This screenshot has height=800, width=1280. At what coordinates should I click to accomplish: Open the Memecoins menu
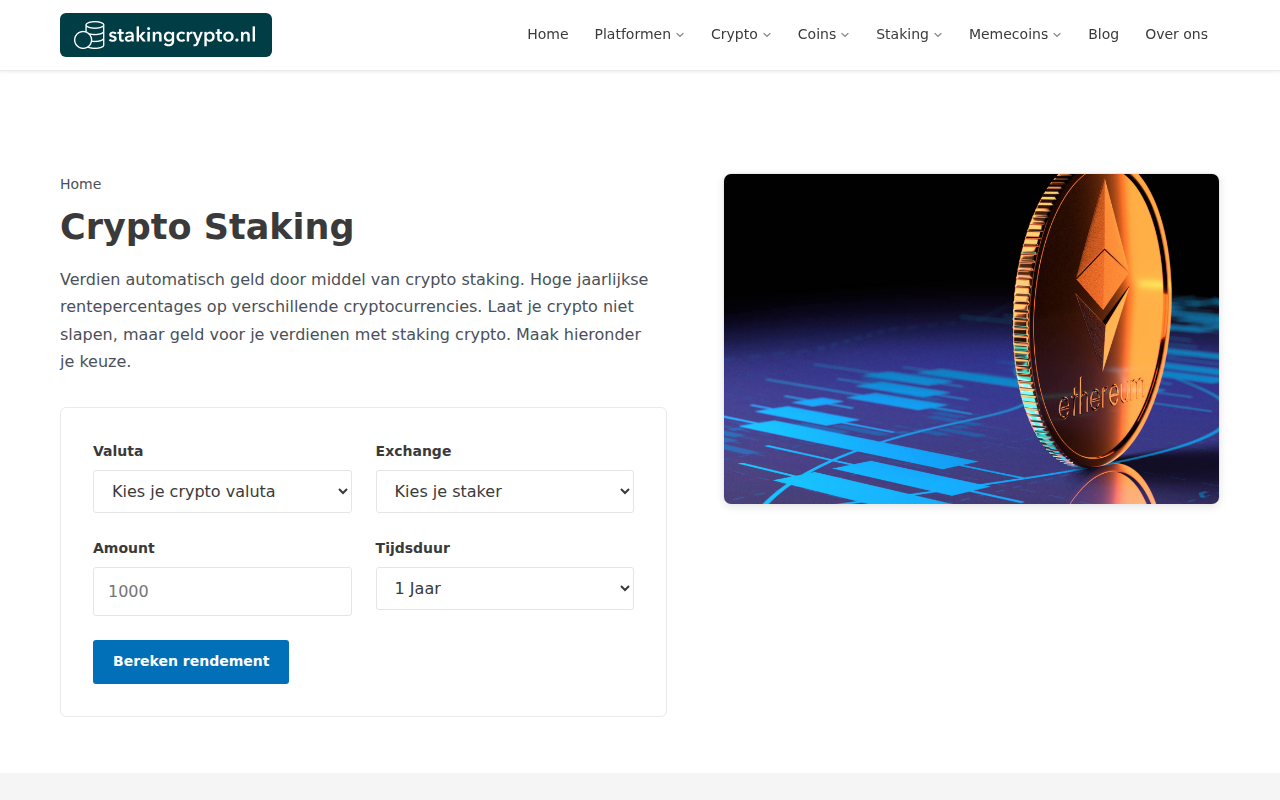pyautogui.click(x=1008, y=34)
